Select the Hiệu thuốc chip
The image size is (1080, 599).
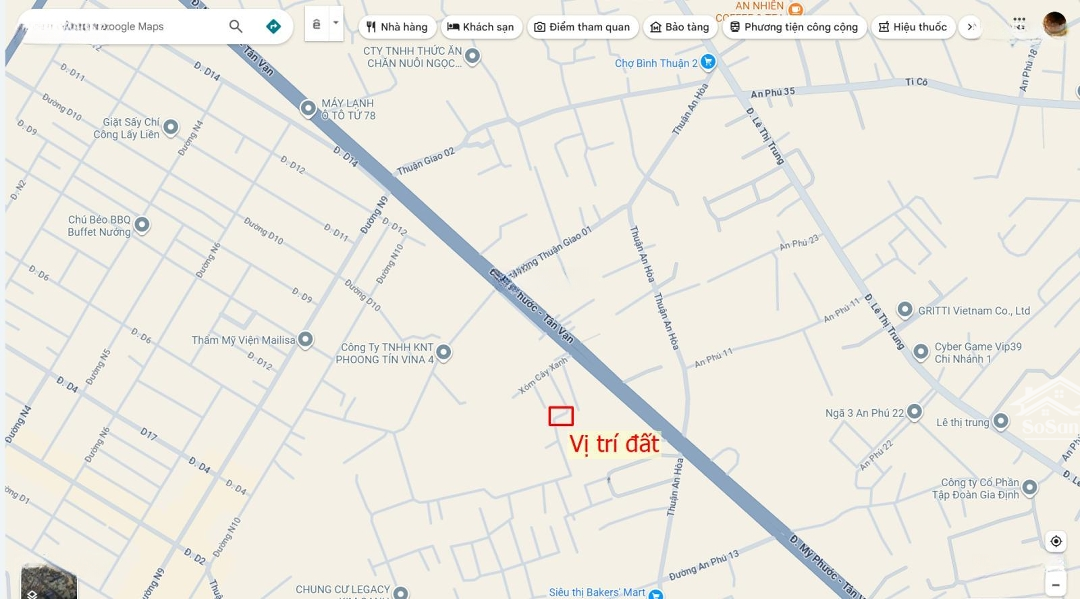pyautogui.click(x=913, y=27)
